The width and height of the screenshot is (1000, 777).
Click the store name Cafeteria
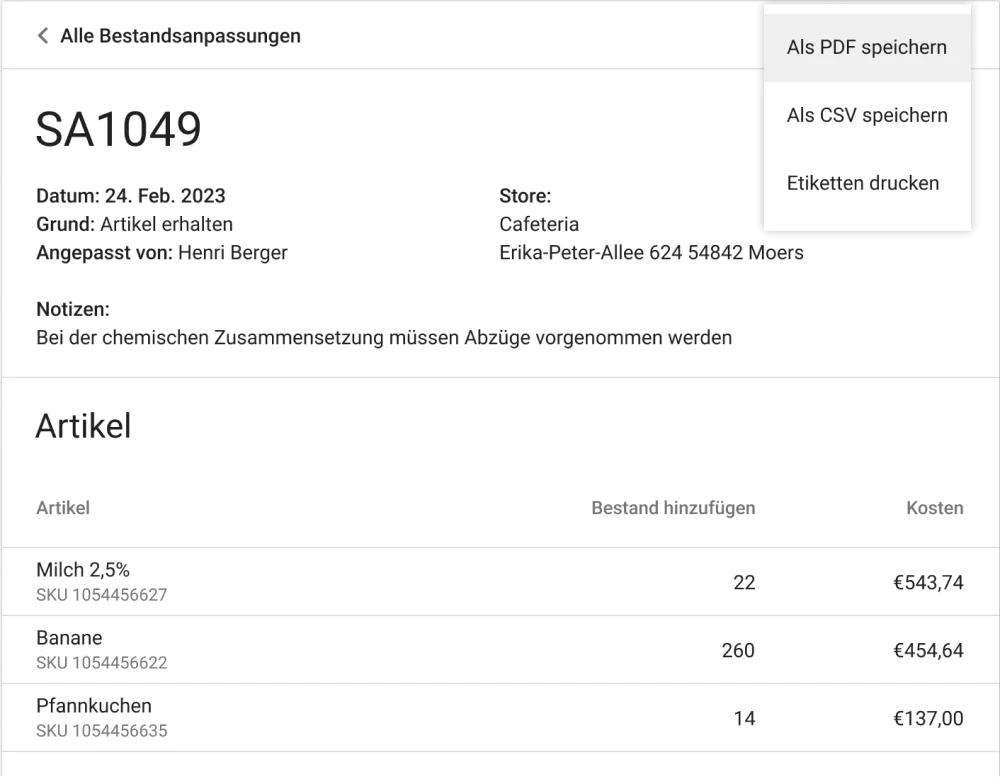tap(539, 224)
